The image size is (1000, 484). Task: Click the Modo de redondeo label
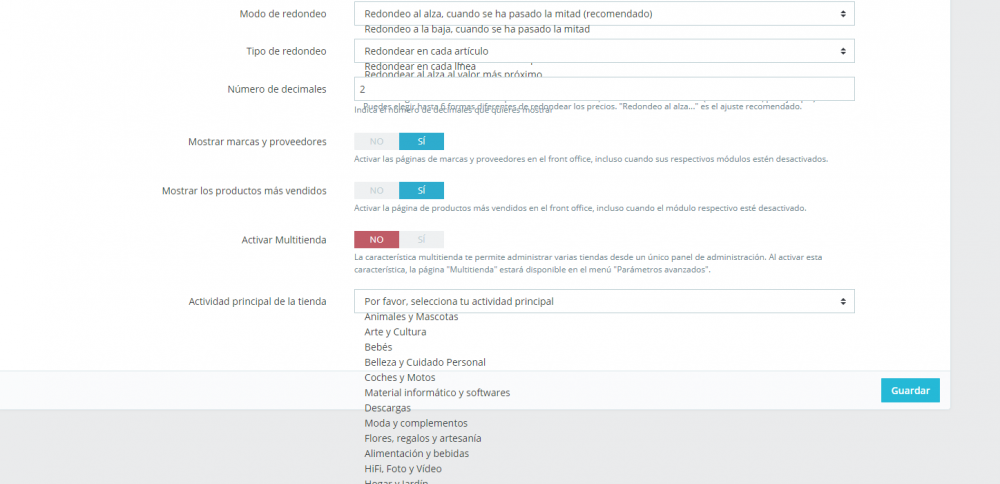point(283,13)
